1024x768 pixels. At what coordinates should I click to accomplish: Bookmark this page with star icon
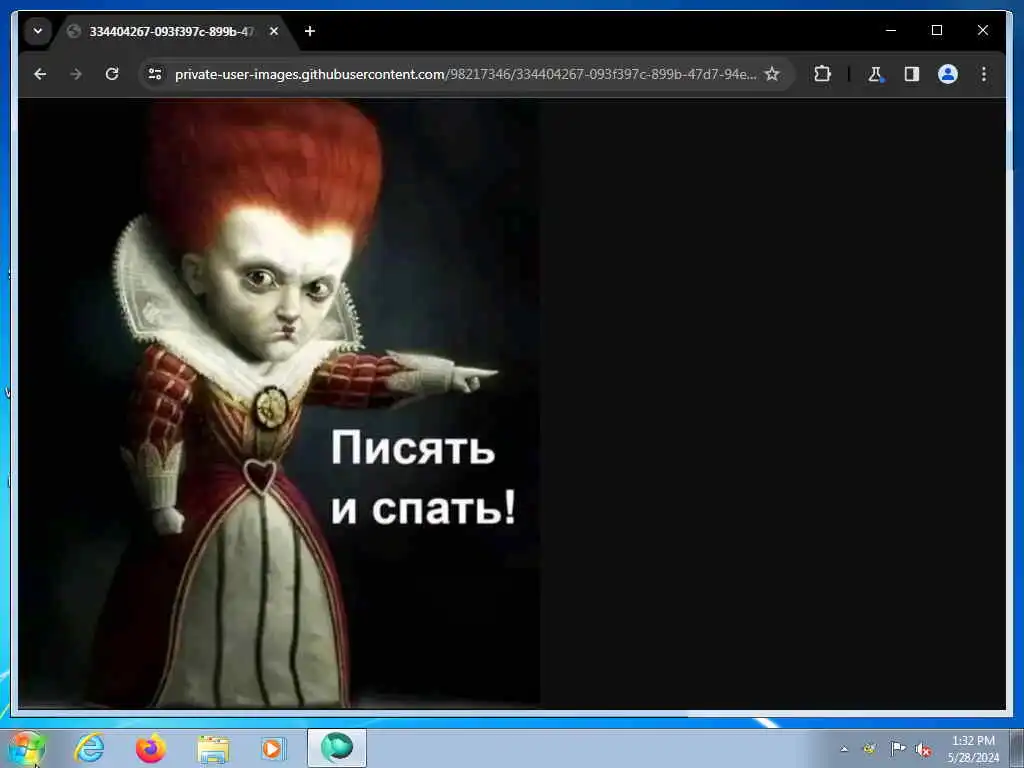pos(772,74)
